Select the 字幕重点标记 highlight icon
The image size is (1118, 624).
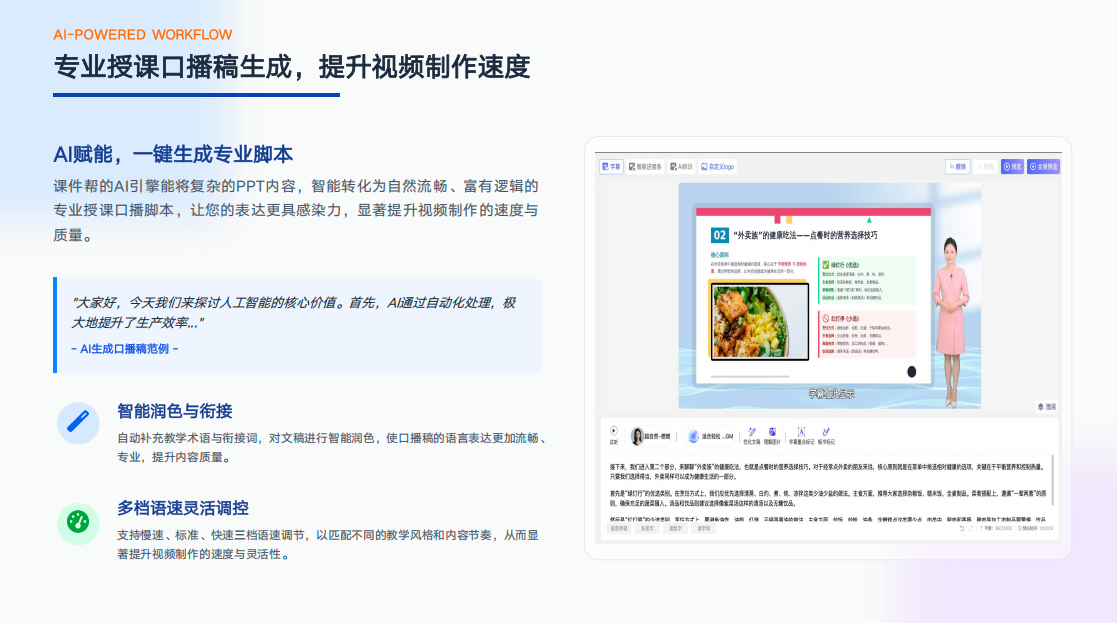pos(802,433)
